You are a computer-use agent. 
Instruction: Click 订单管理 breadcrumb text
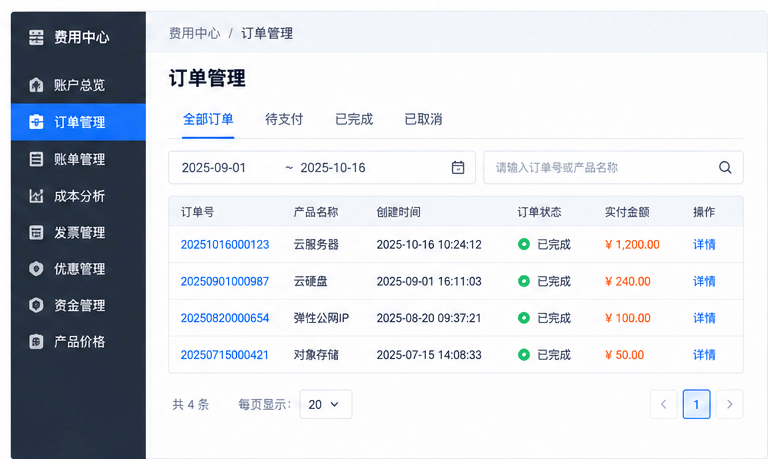pyautogui.click(x=267, y=33)
